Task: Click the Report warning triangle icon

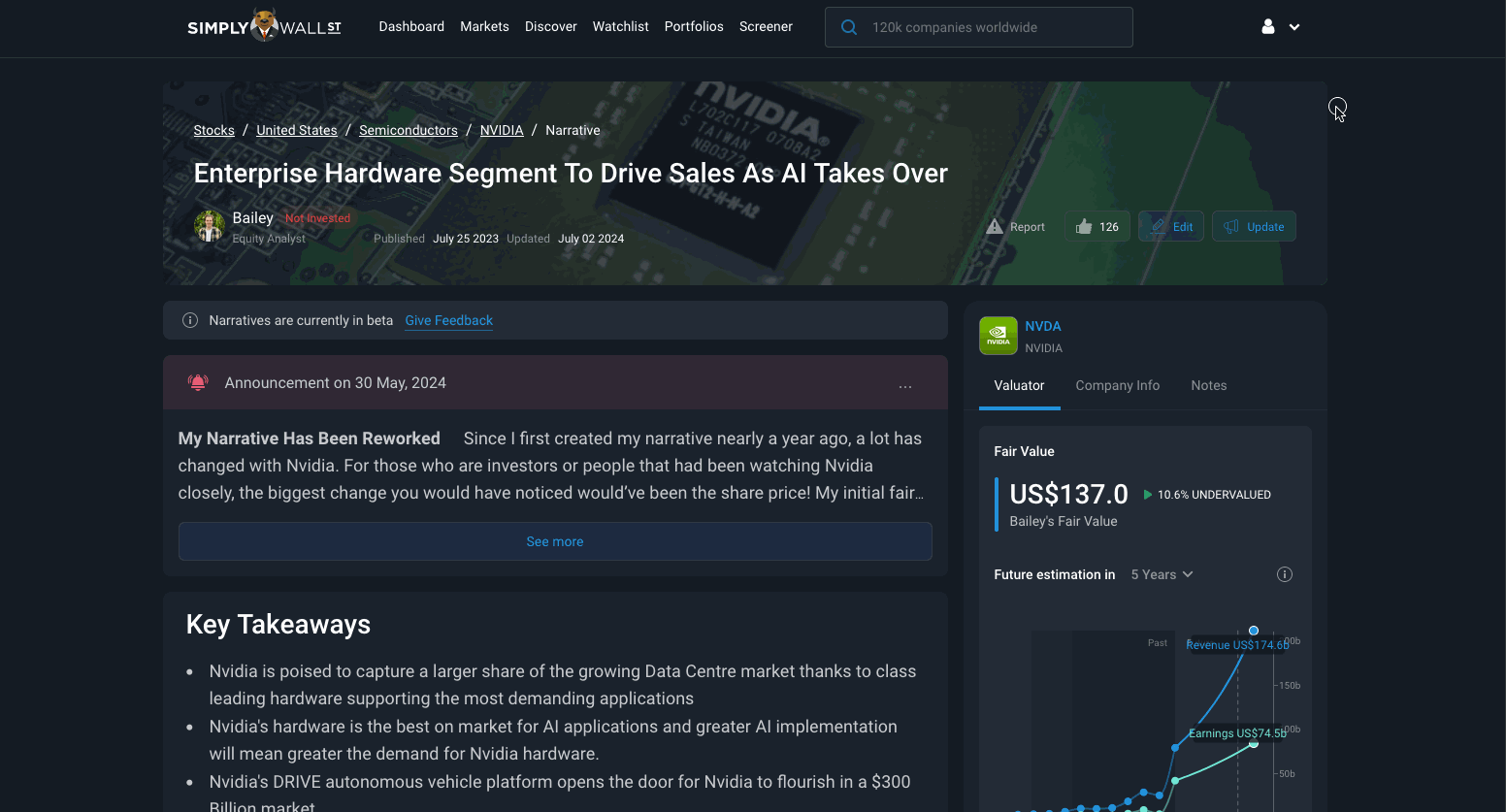Action: pyautogui.click(x=995, y=227)
